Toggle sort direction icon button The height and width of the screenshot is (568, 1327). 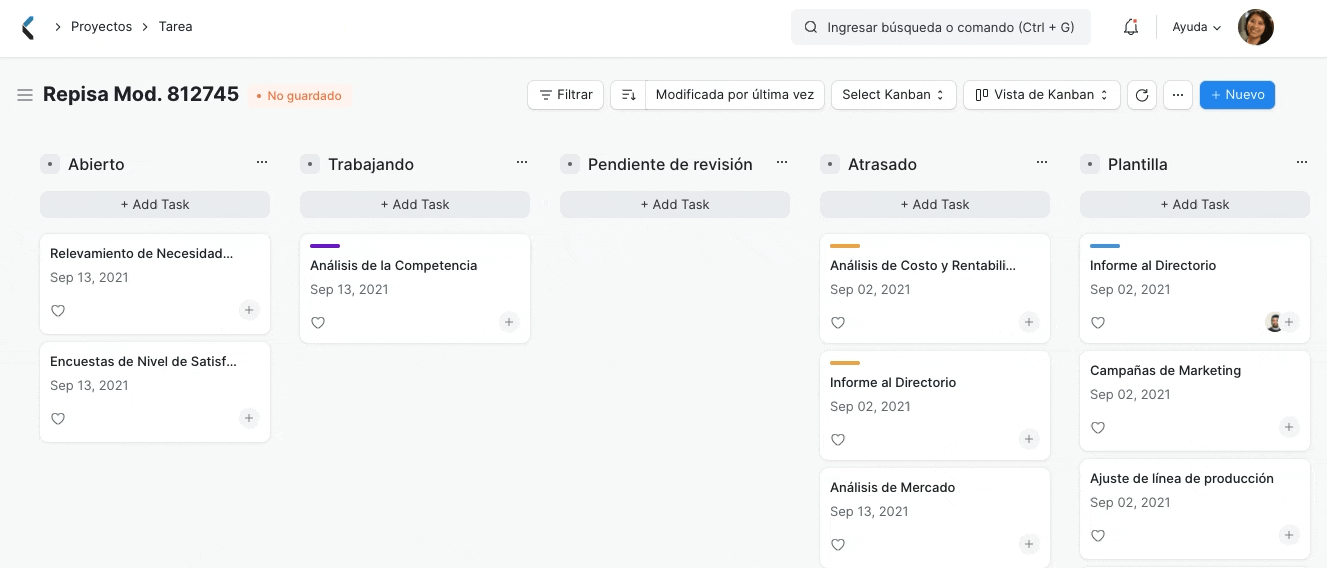[x=628, y=95]
